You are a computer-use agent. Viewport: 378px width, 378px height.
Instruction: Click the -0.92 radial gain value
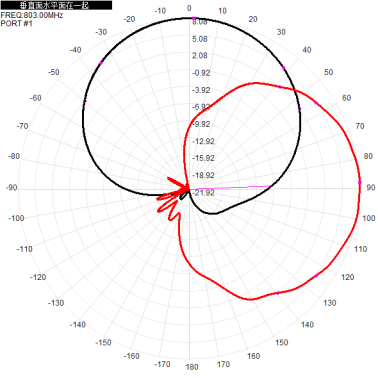(x=201, y=73)
